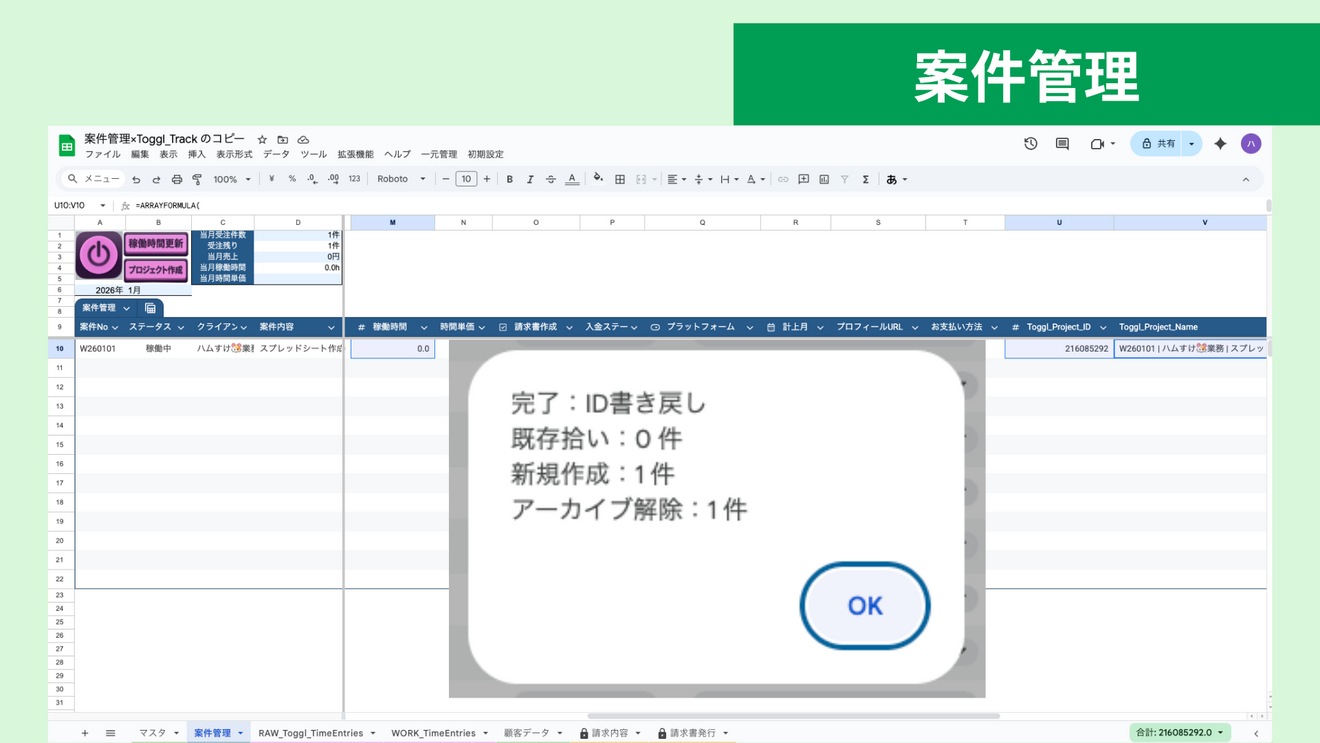
Task: Open the 一元管理 custom menu
Action: (439, 155)
